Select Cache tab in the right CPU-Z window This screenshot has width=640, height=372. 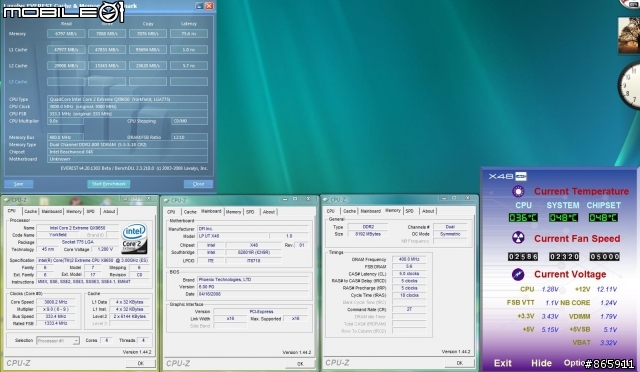(349, 211)
